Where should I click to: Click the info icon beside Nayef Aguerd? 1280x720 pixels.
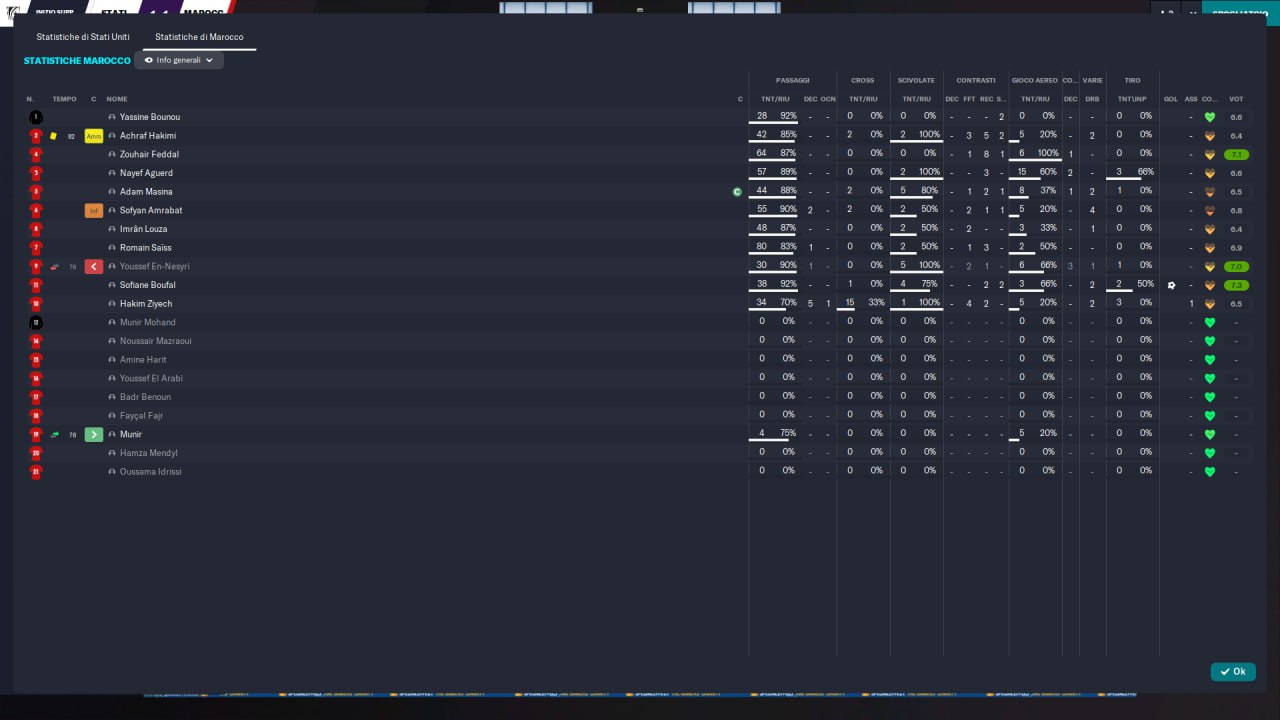tap(112, 173)
